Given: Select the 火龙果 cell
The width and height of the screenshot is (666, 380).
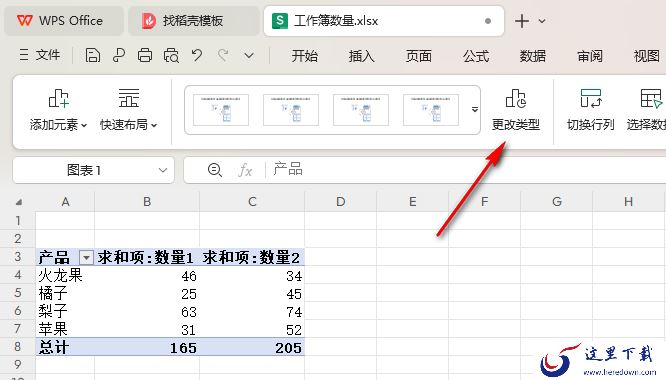Looking at the screenshot, I should click(x=65, y=275).
